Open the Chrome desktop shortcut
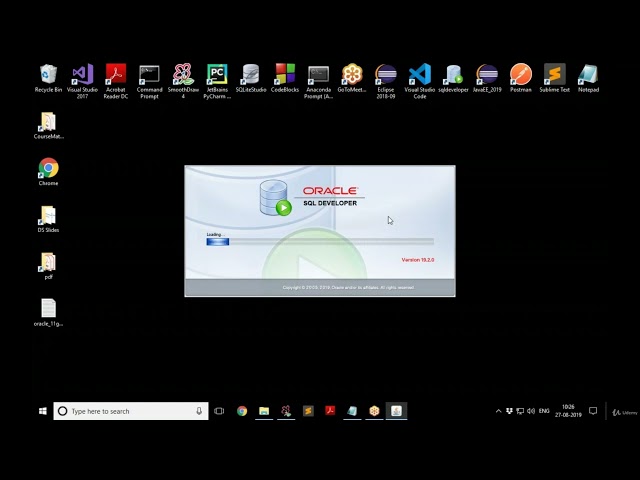 pos(49,172)
